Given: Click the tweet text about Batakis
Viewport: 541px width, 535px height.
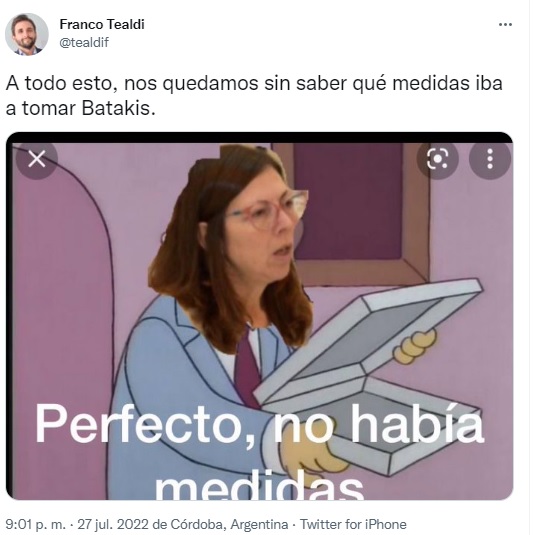Looking at the screenshot, I should click(x=254, y=96).
